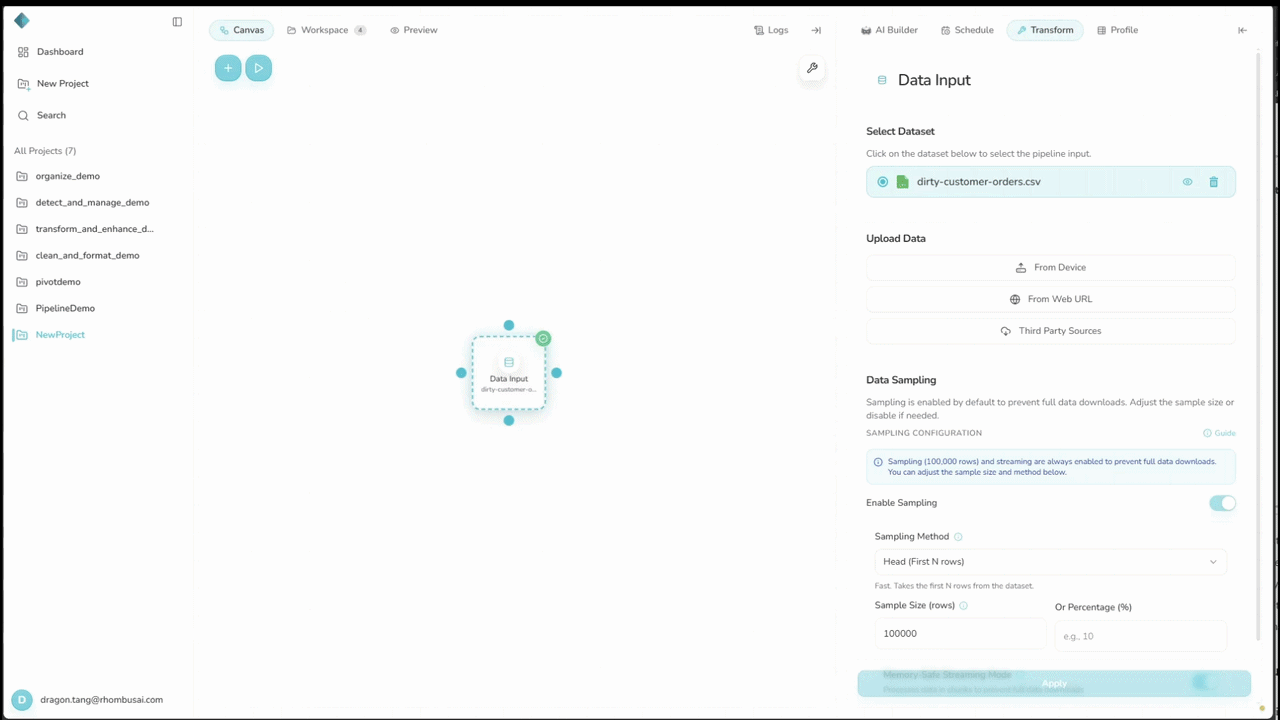This screenshot has height=720, width=1280.
Task: Upload data From Device
Action: tap(1050, 268)
